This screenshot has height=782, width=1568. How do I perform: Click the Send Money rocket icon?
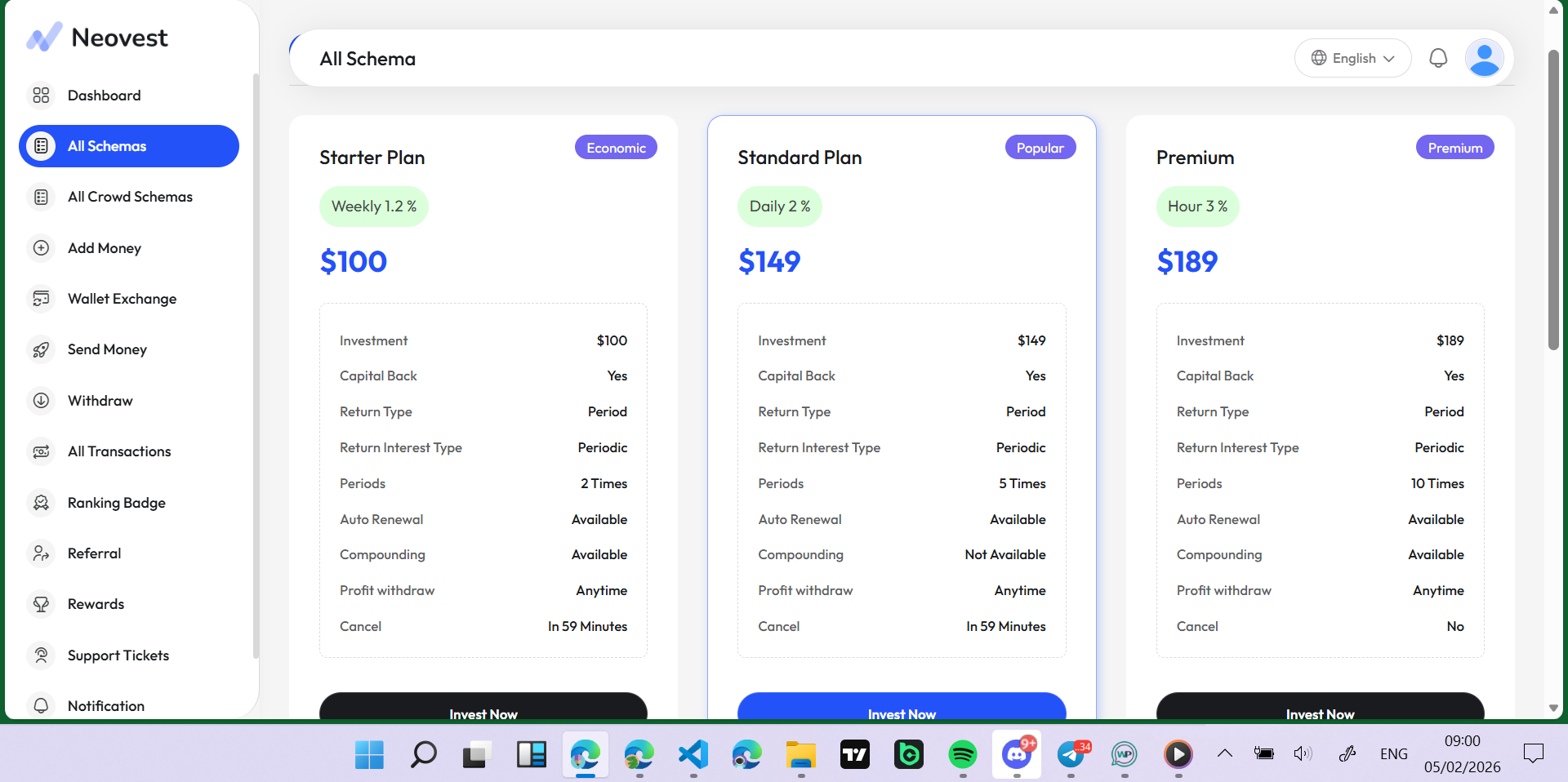pyautogui.click(x=41, y=349)
